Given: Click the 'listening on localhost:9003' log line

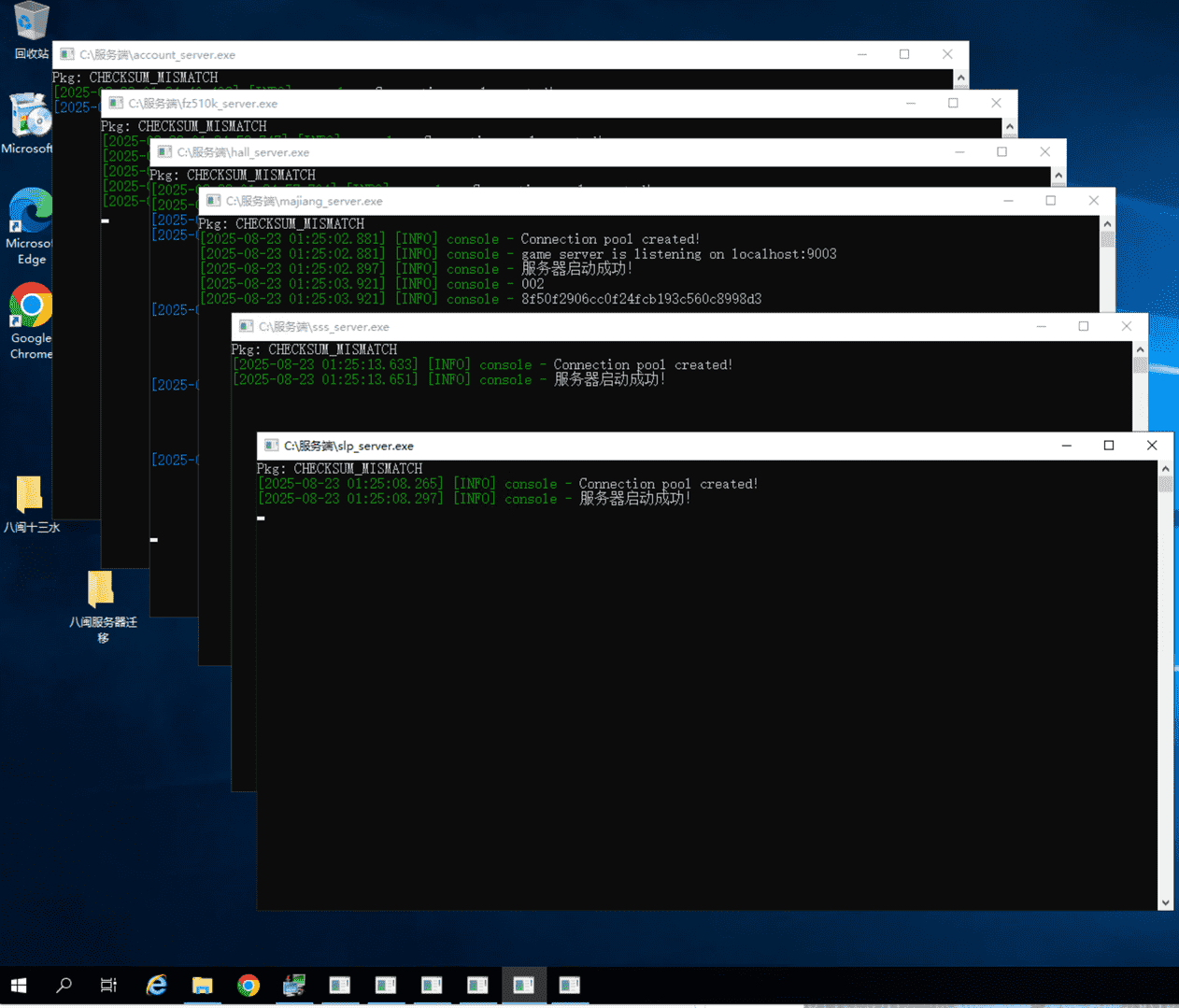Looking at the screenshot, I should coord(679,254).
